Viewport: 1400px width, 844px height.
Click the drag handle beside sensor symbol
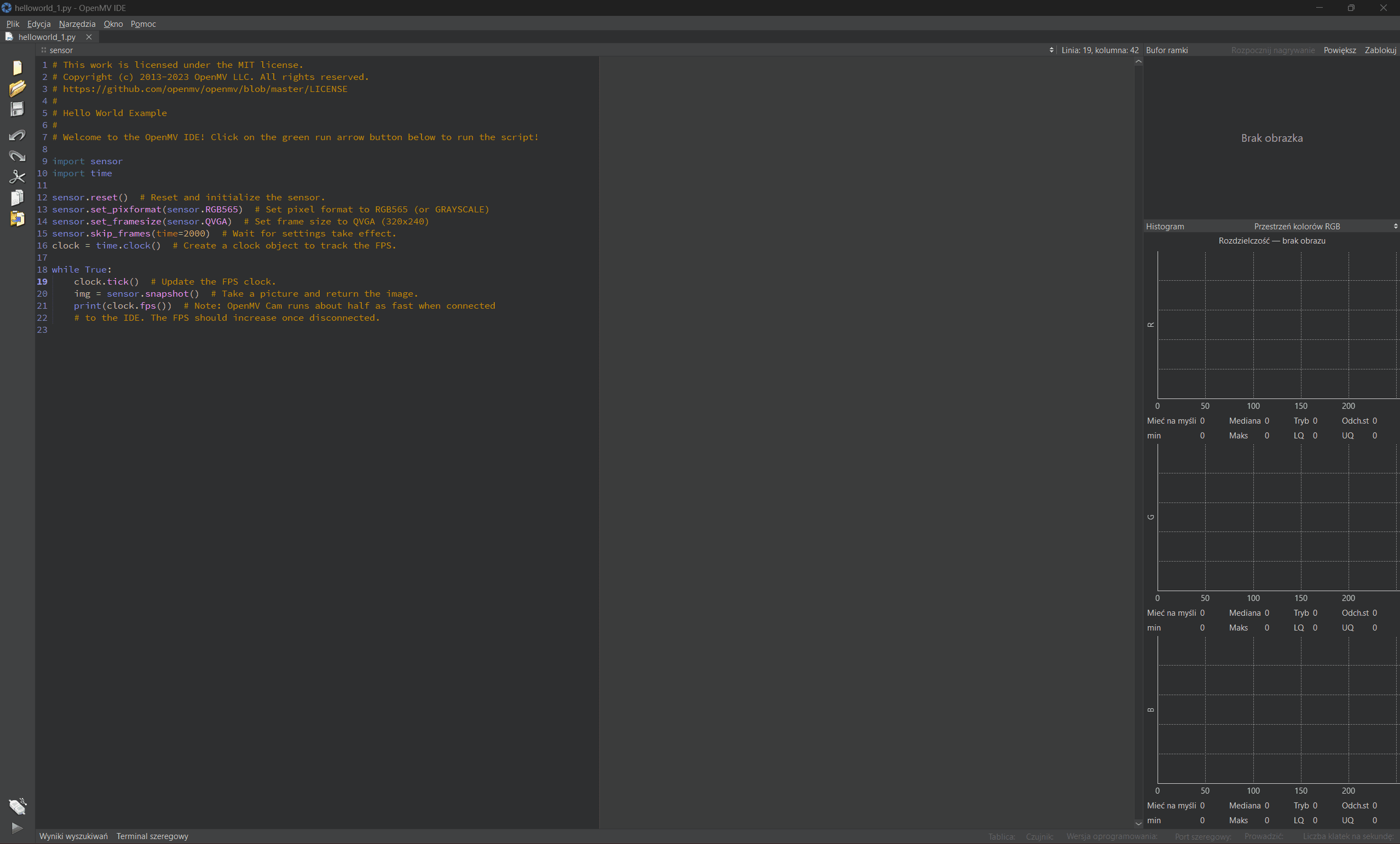coord(44,50)
